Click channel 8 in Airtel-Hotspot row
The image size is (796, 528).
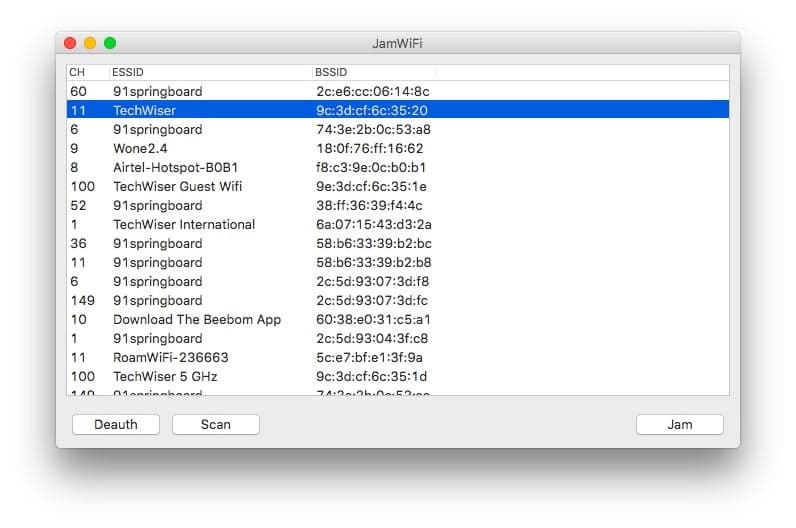tap(75, 168)
